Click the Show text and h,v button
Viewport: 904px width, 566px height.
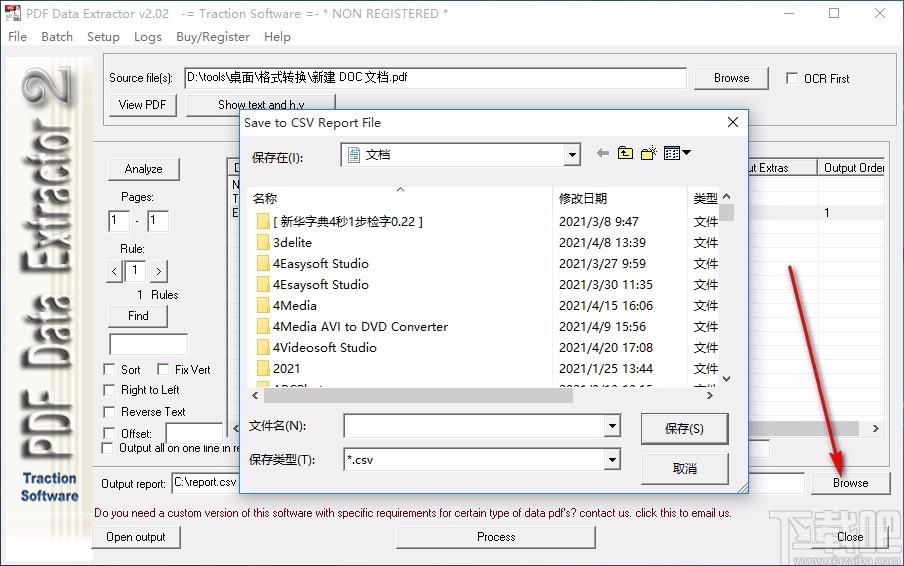coord(261,105)
